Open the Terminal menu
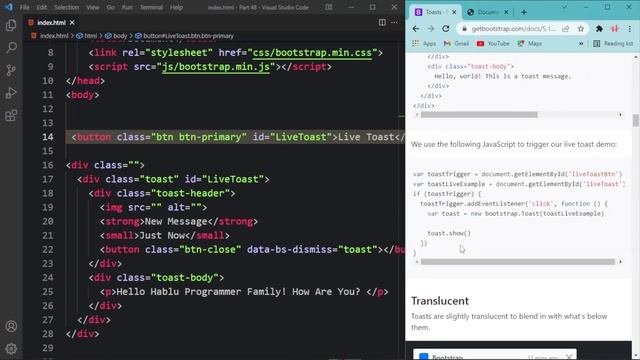Viewport: 640px width, 360px height. pyautogui.click(x=151, y=7)
